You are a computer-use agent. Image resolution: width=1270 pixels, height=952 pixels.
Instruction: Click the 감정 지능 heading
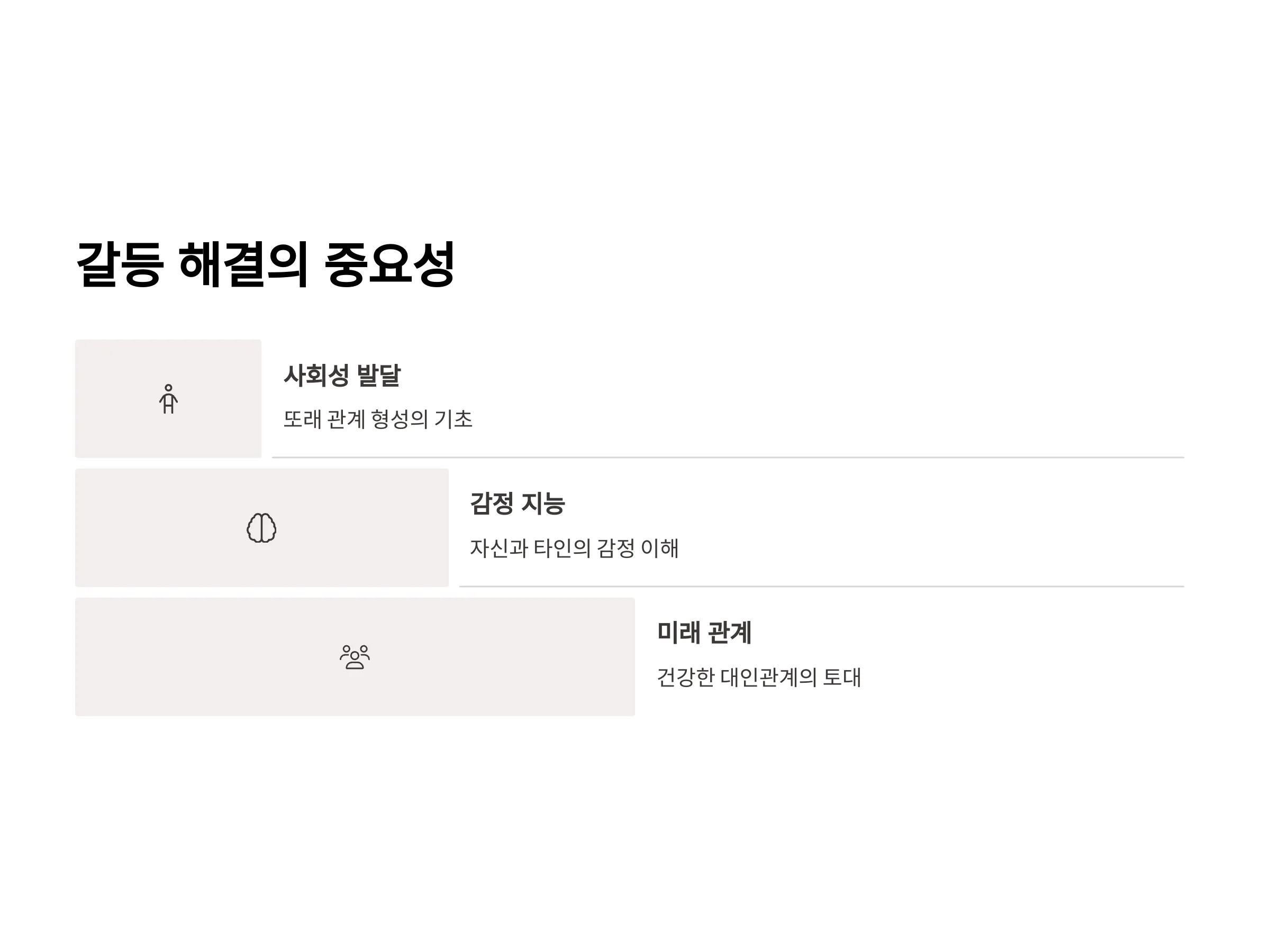(518, 504)
